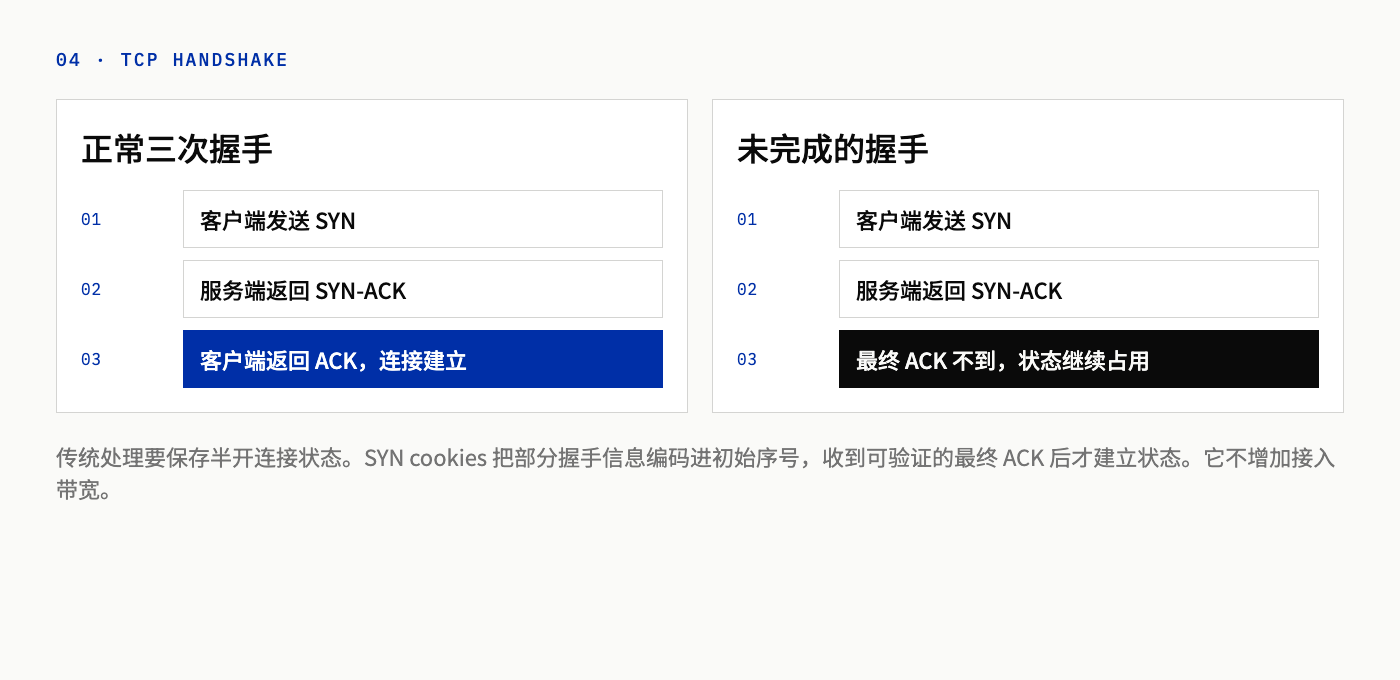The image size is (1400, 680).
Task: Click step number 03 in the 未完成的握手 card
Action: (747, 359)
